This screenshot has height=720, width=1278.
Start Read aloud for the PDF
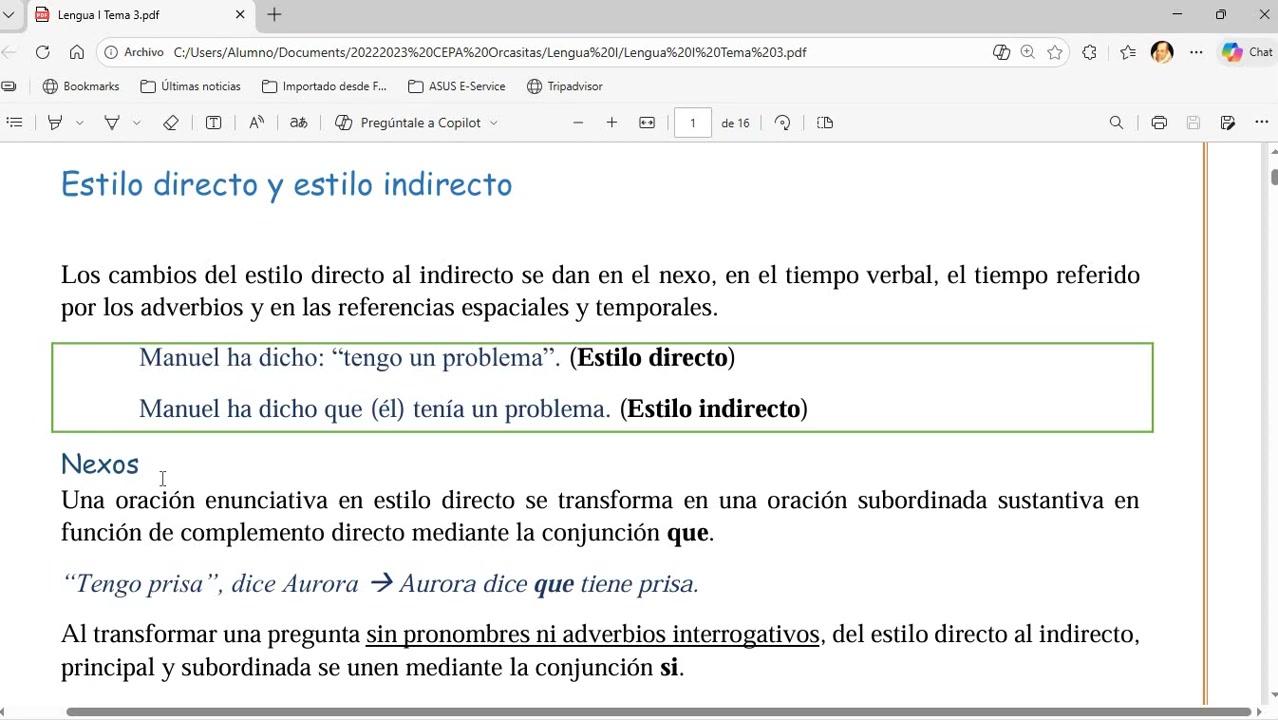[256, 122]
